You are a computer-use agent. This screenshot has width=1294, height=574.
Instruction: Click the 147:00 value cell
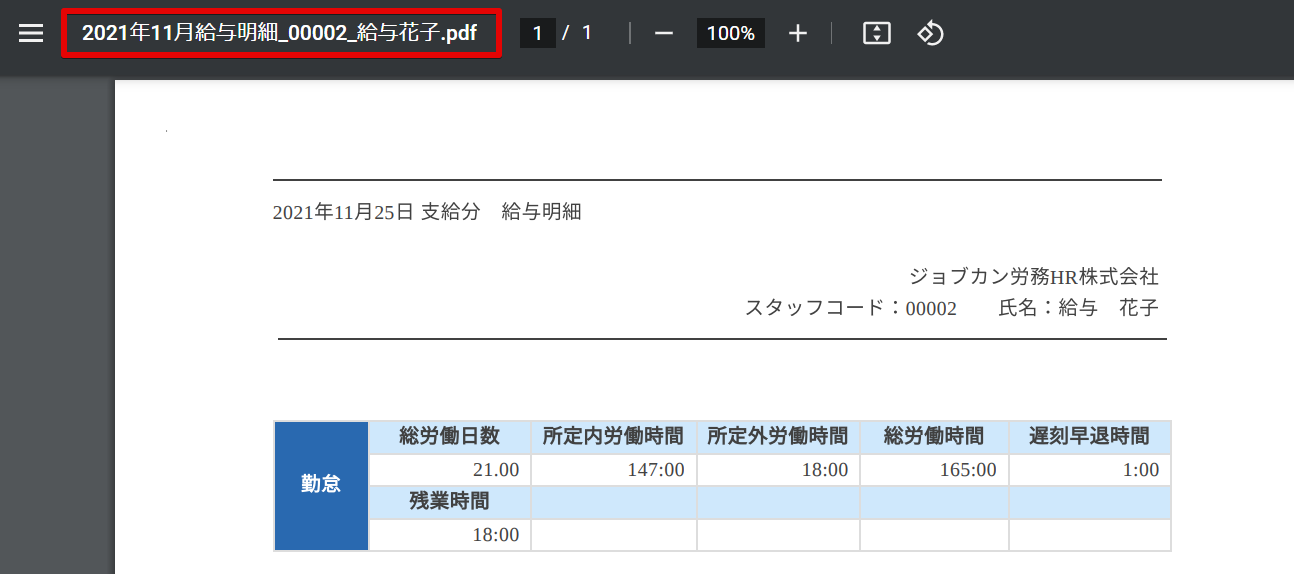click(x=613, y=470)
